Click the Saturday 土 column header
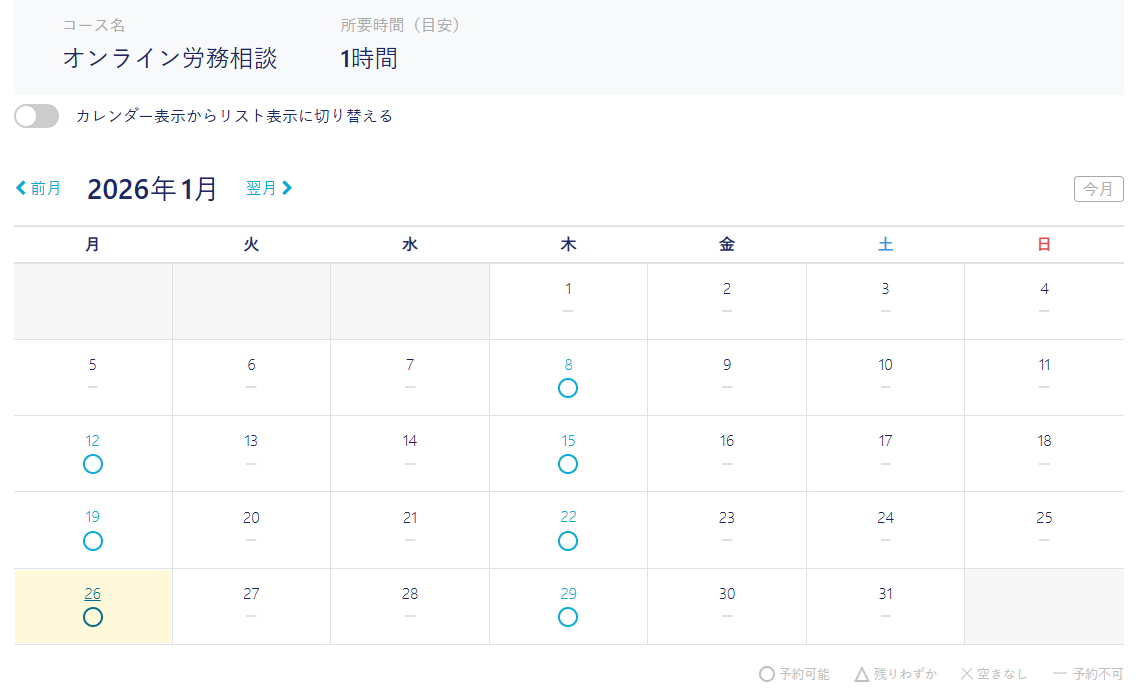 coord(885,245)
